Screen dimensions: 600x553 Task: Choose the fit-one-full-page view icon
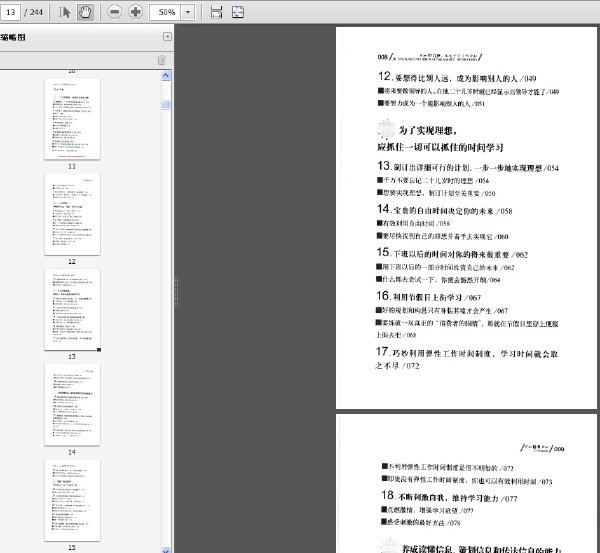click(x=238, y=12)
